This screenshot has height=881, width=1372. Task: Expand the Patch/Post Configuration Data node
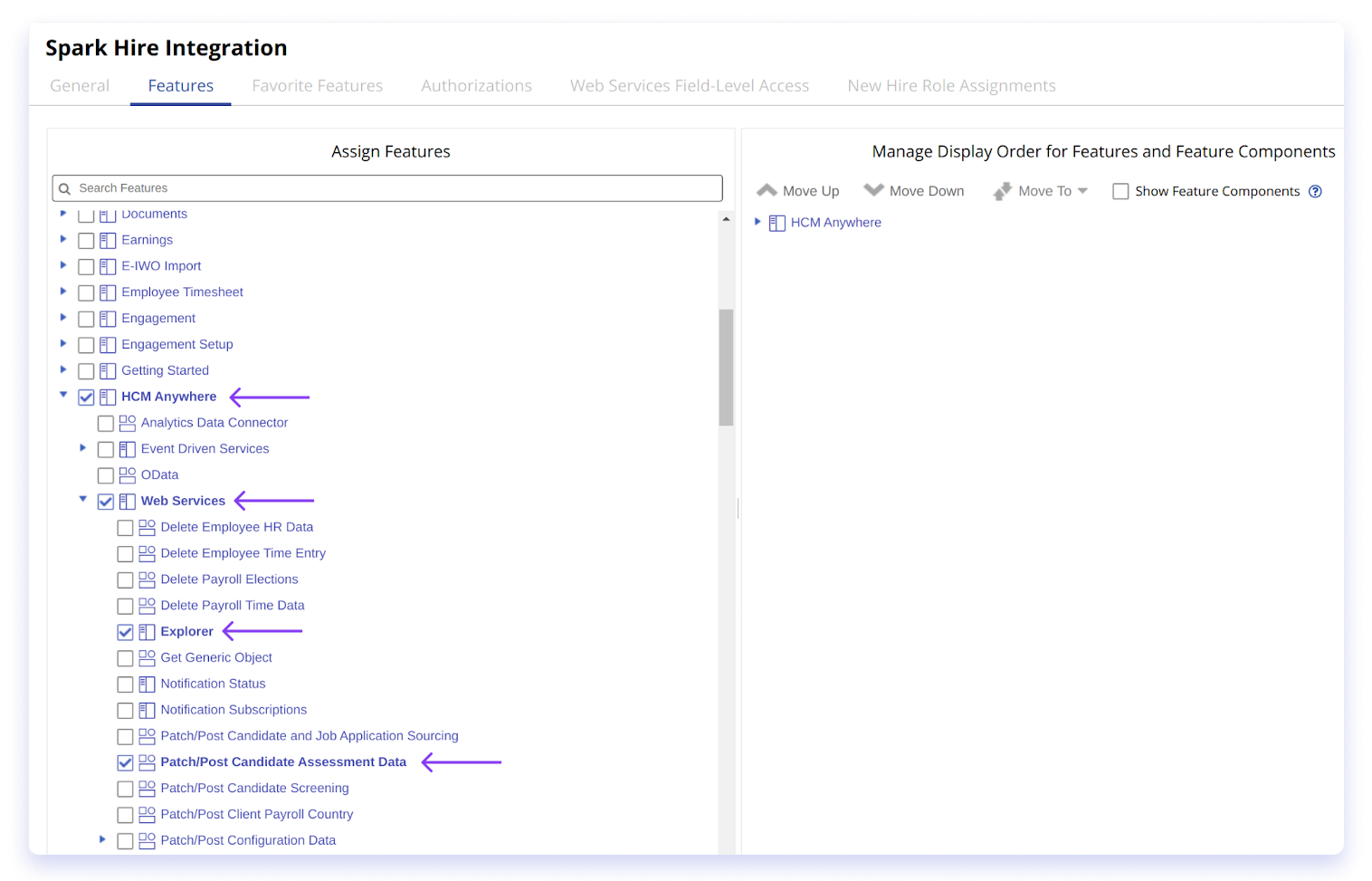pyautogui.click(x=102, y=839)
